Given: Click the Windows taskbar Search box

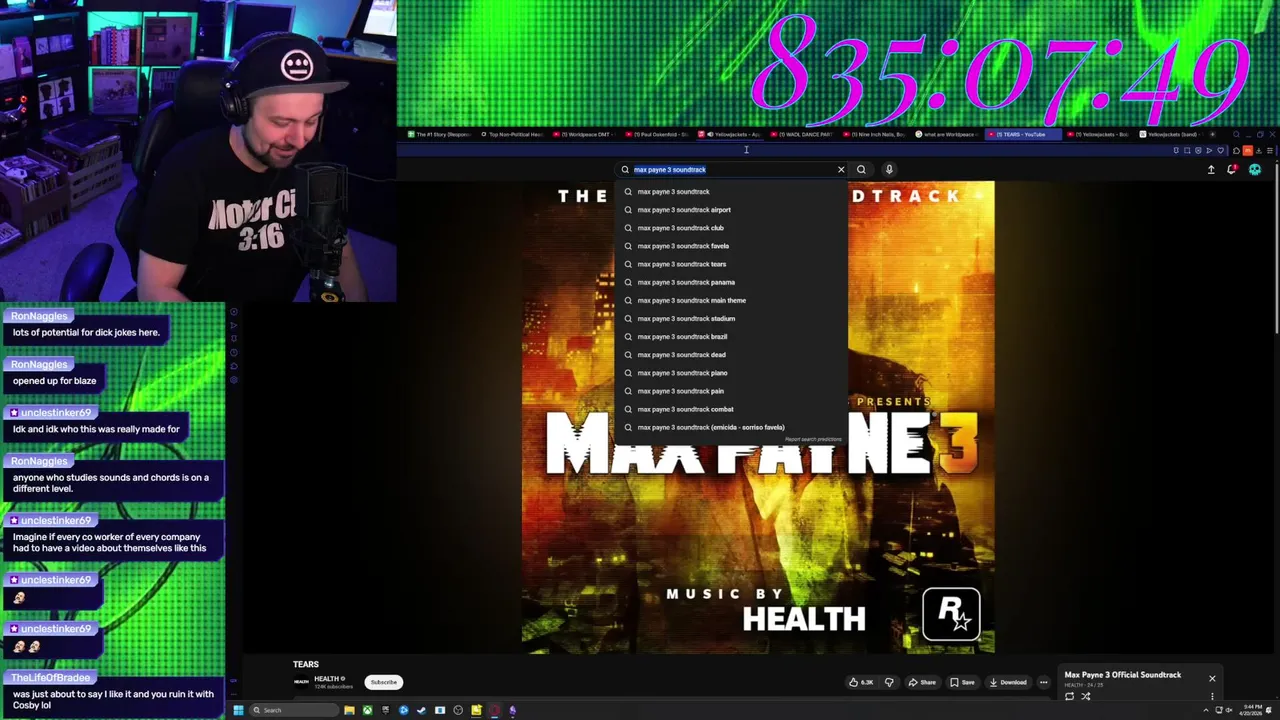Looking at the screenshot, I should tap(295, 710).
